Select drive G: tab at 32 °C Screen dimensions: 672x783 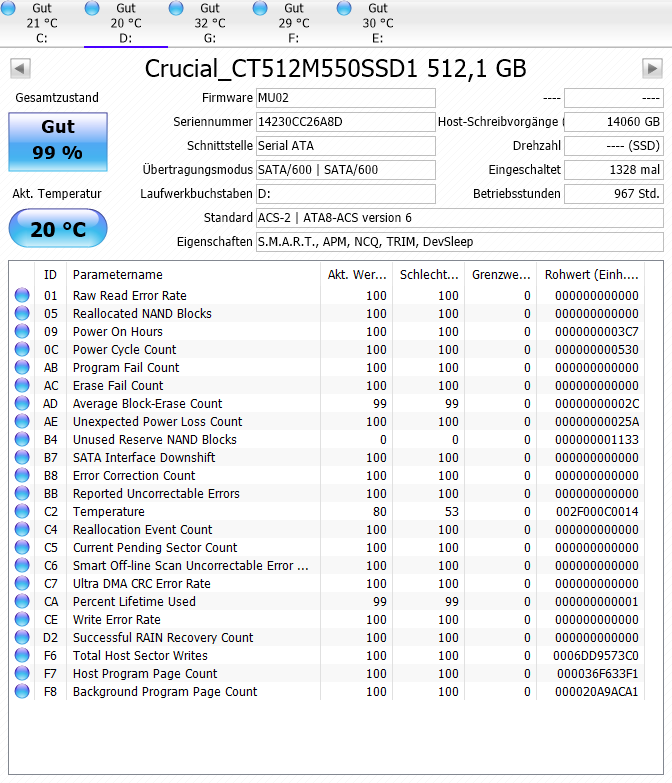point(210,23)
